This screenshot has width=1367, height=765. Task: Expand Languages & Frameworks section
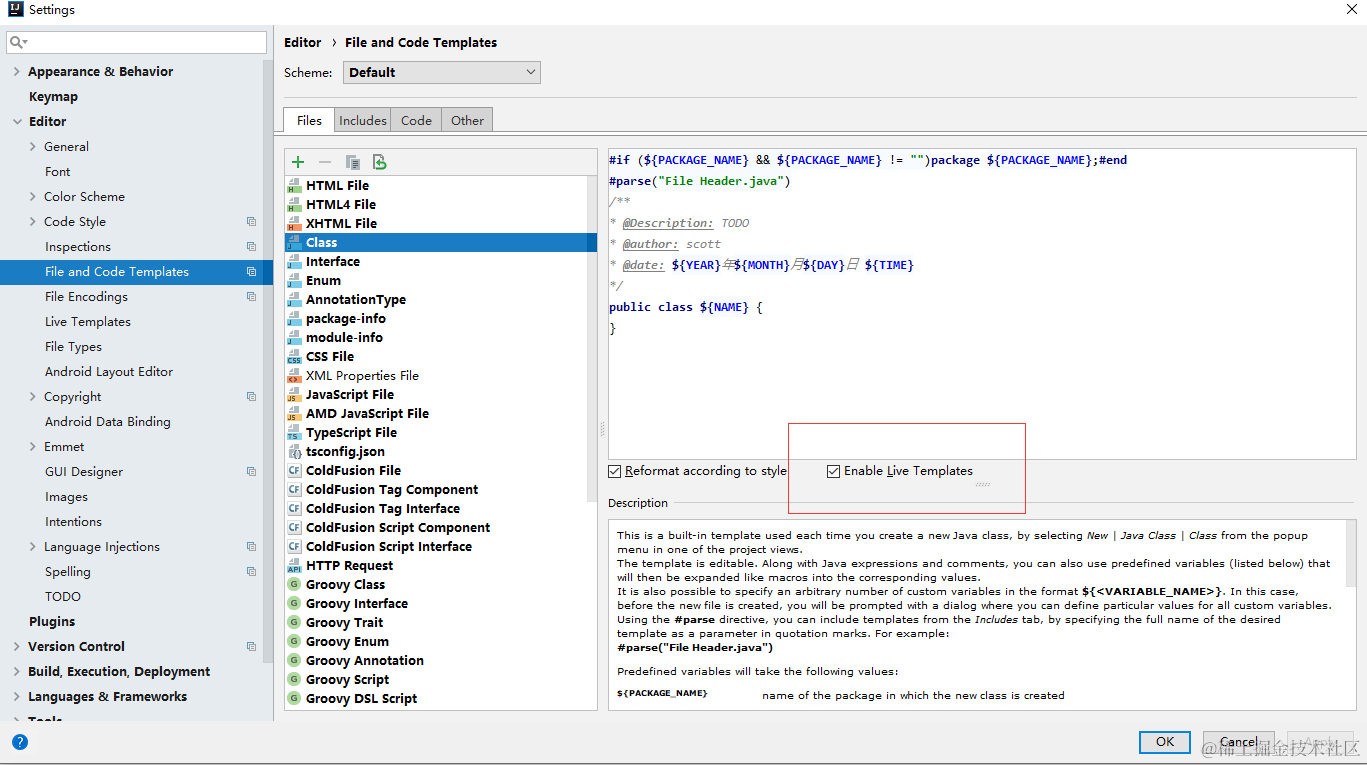click(17, 697)
